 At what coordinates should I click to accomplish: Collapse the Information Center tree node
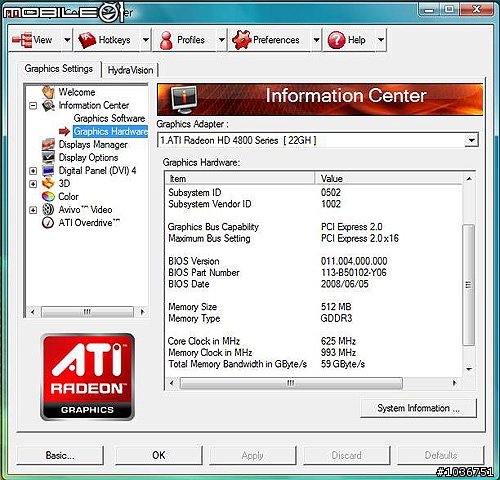click(33, 106)
